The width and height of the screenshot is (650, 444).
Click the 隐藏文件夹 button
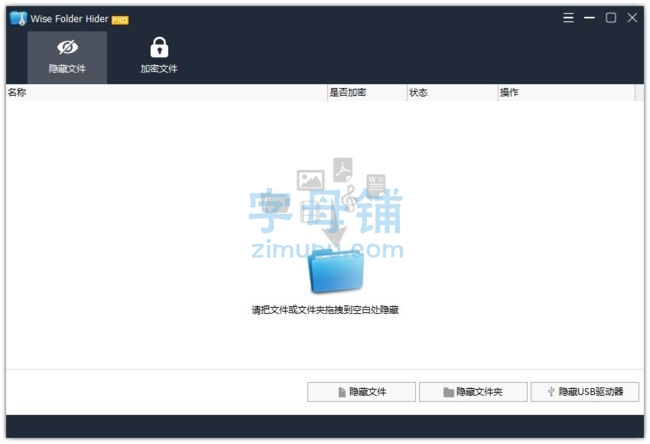[473, 392]
